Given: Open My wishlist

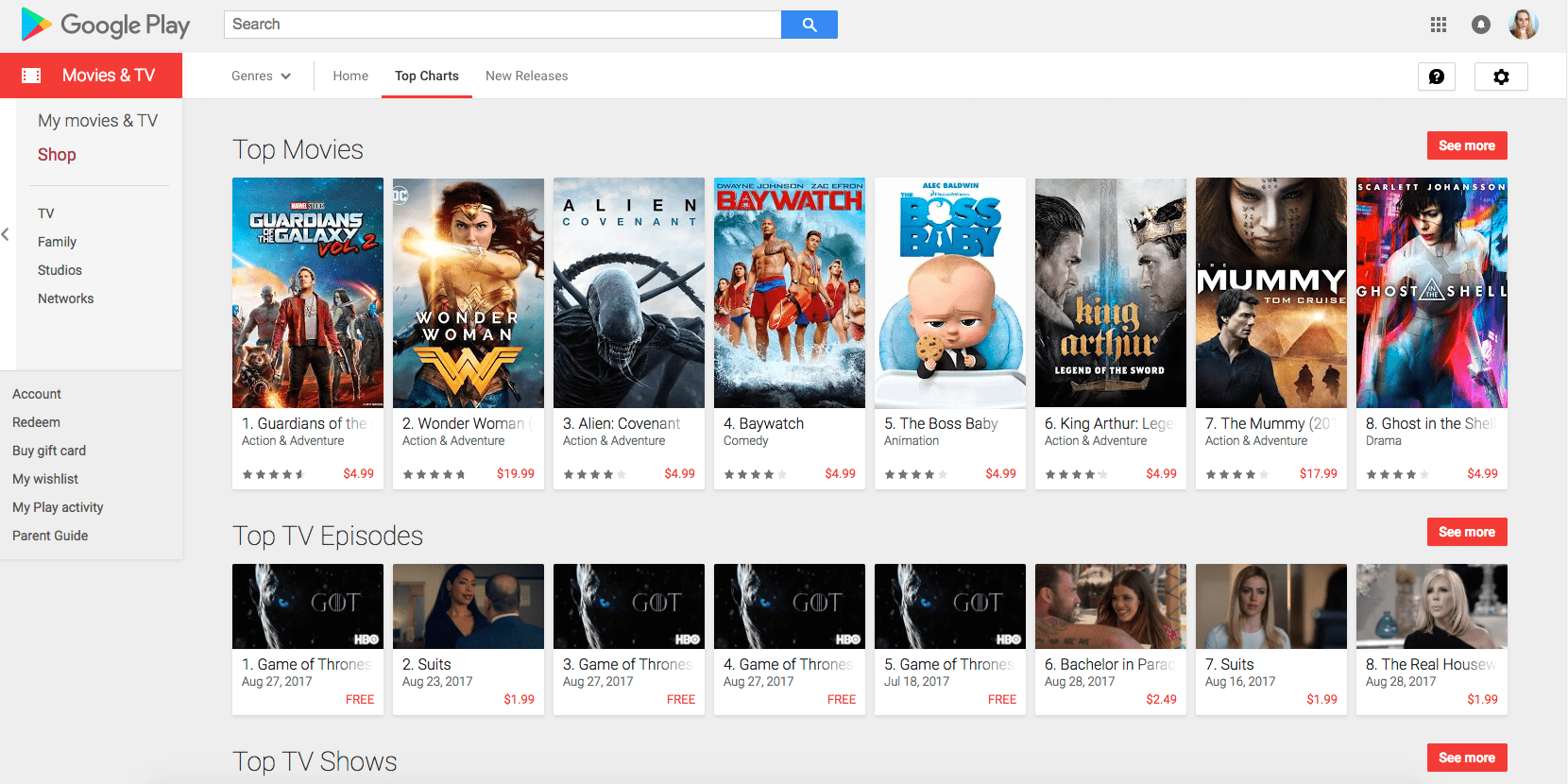Looking at the screenshot, I should click(x=45, y=479).
